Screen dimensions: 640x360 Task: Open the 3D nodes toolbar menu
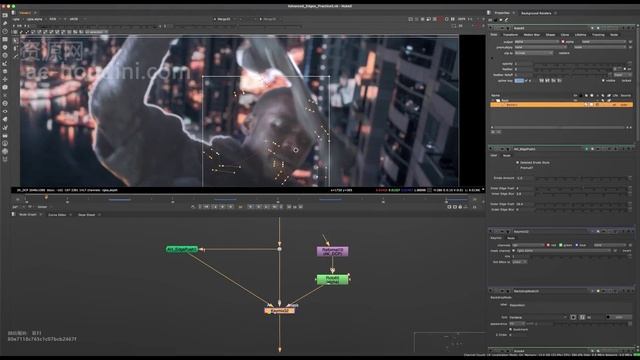click(x=5, y=87)
